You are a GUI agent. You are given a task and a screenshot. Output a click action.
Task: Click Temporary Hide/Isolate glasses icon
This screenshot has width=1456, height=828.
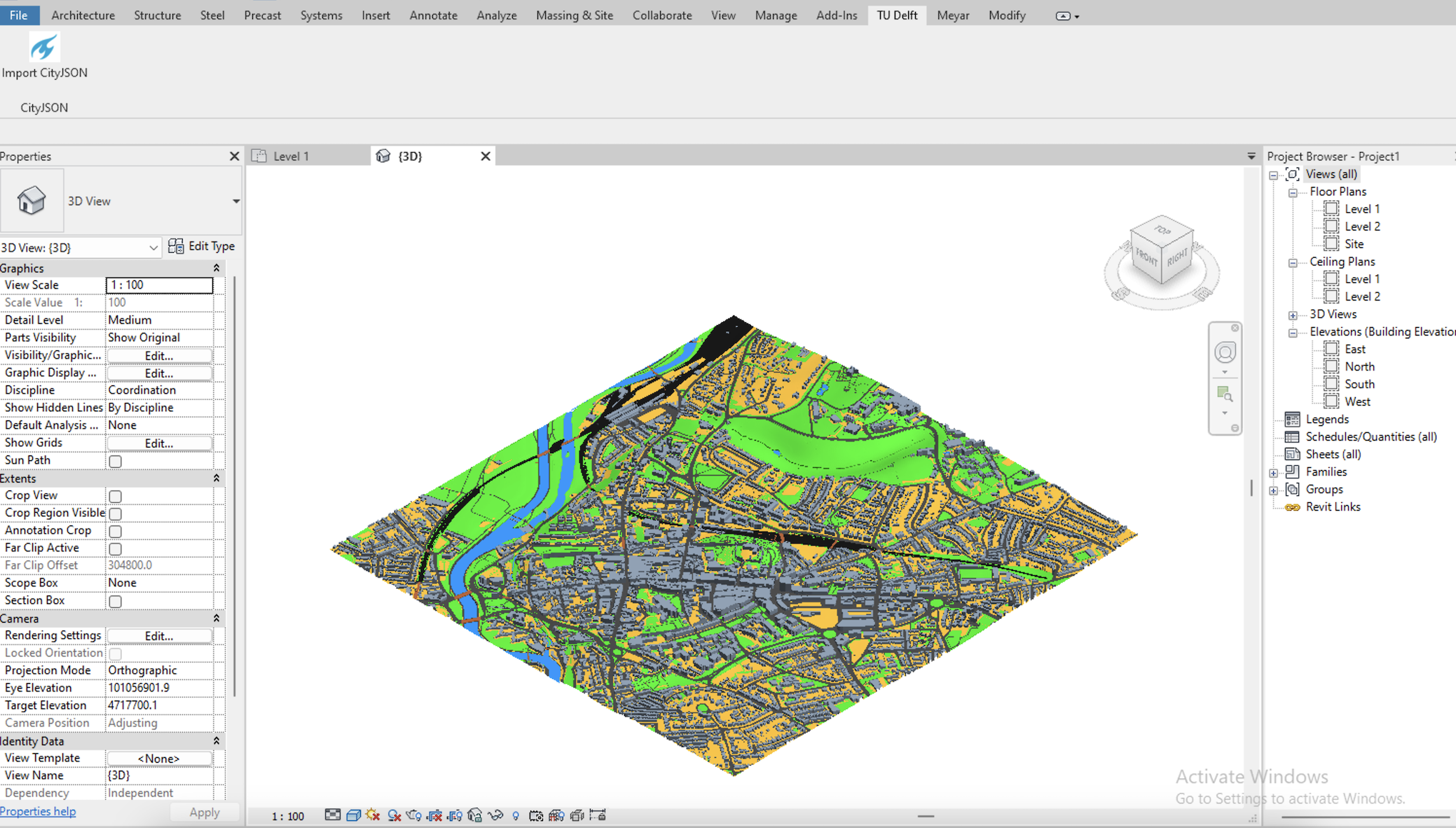point(495,815)
